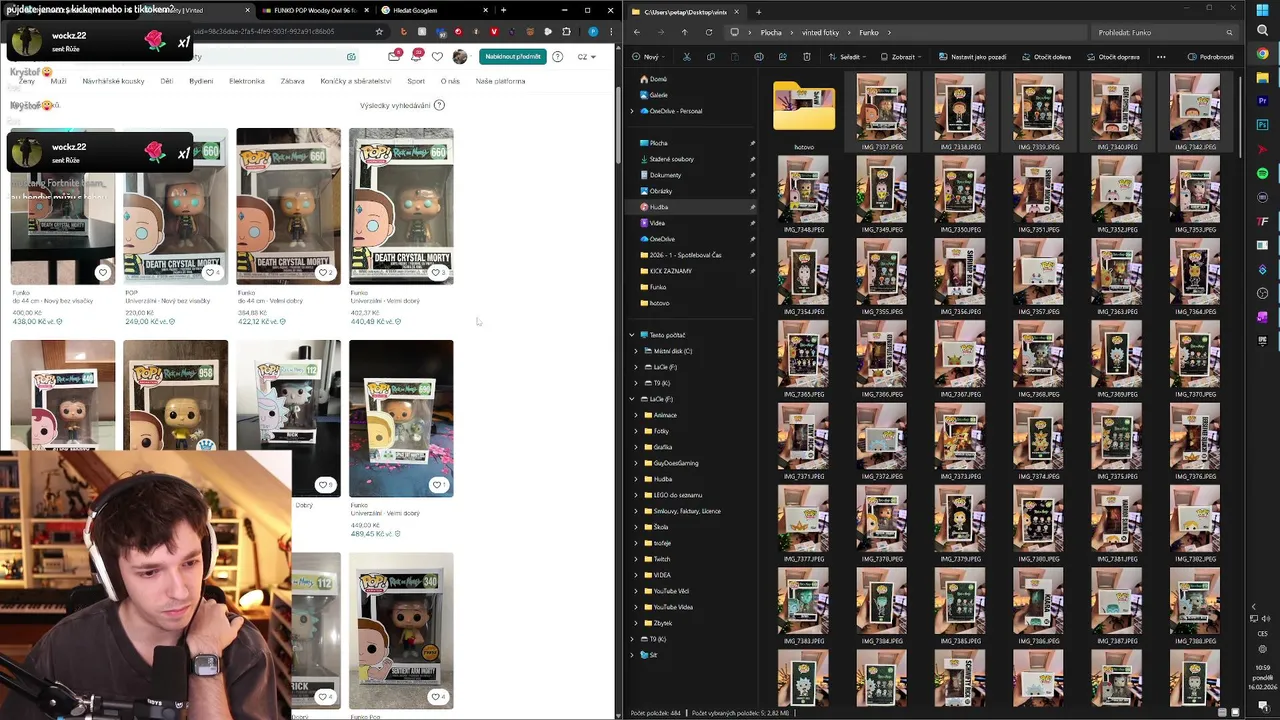Image resolution: width=1280 pixels, height=720 pixels.
Task: Expand the OneDrive - Personal node
Action: point(632,111)
